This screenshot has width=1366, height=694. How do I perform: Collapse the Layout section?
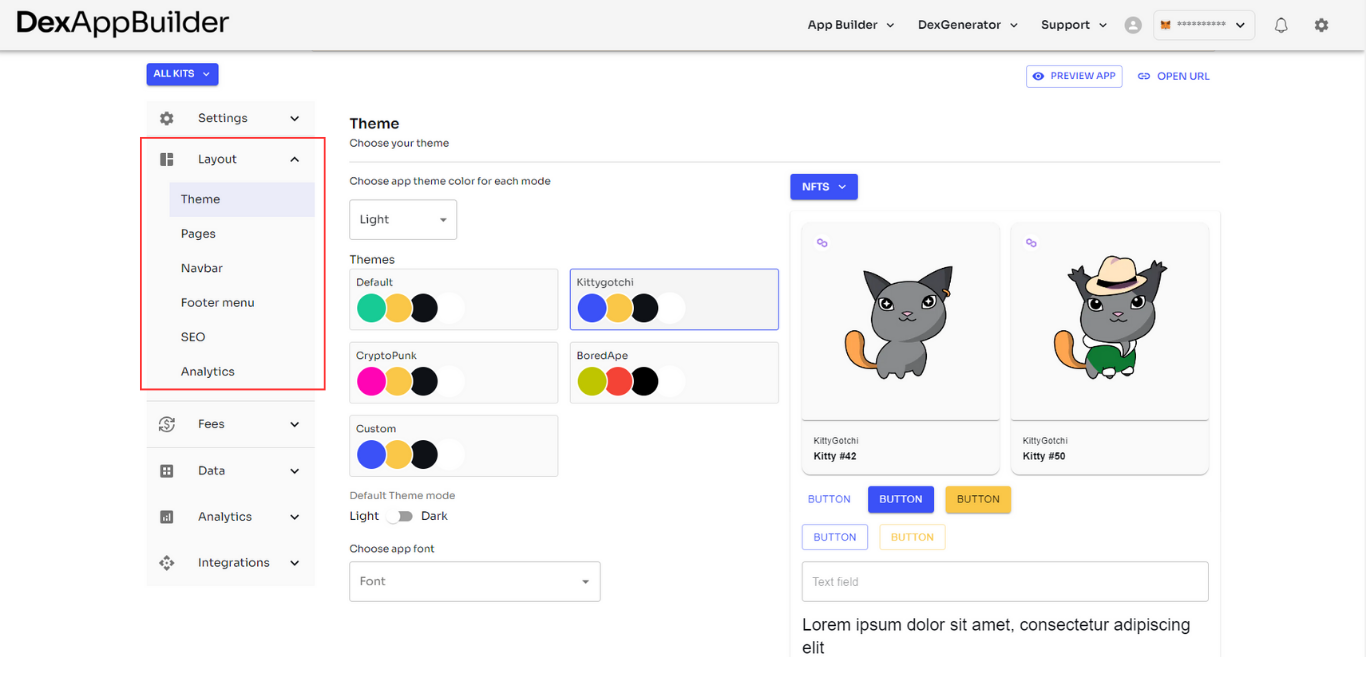[x=294, y=158]
